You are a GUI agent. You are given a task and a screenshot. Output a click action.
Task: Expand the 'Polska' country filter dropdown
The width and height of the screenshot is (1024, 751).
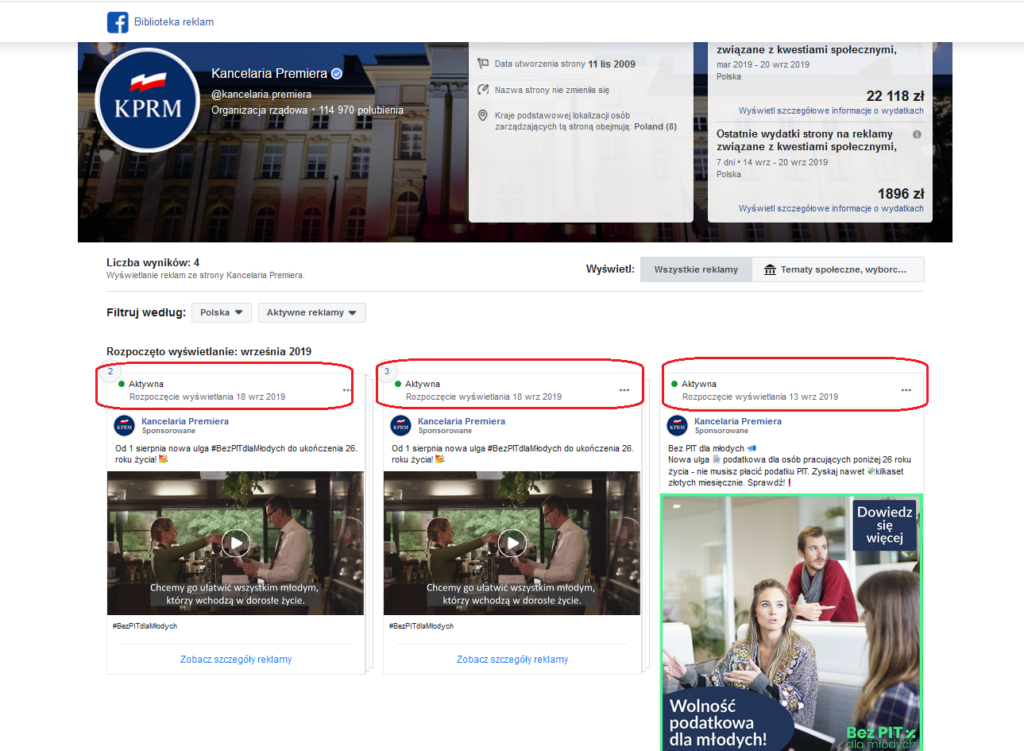click(221, 313)
